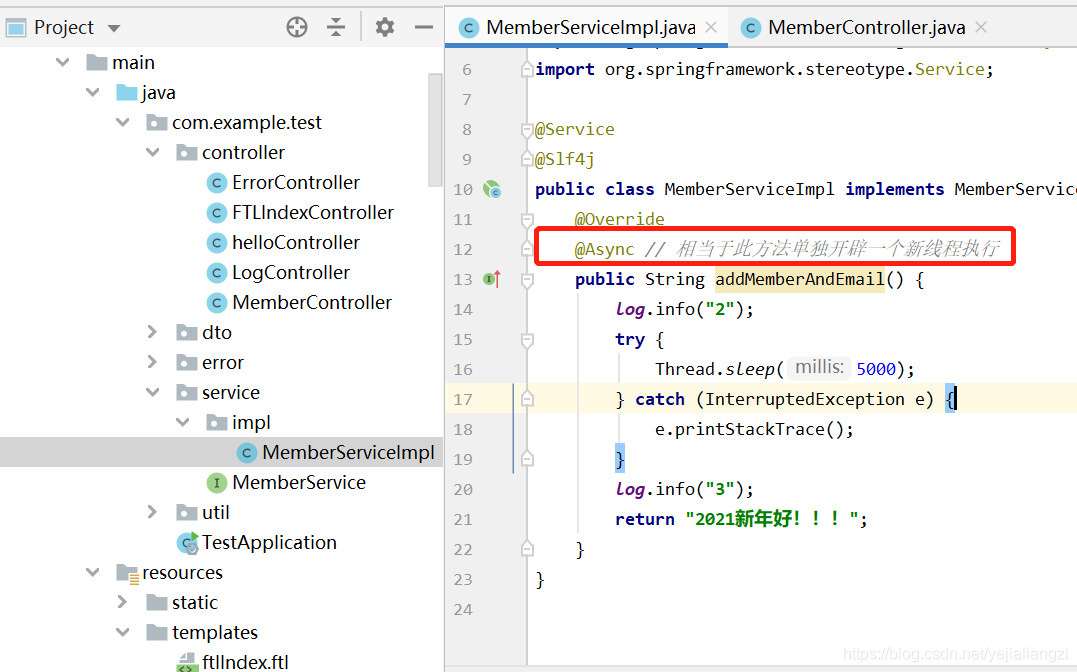Click the millis: parameter hint

point(819,368)
